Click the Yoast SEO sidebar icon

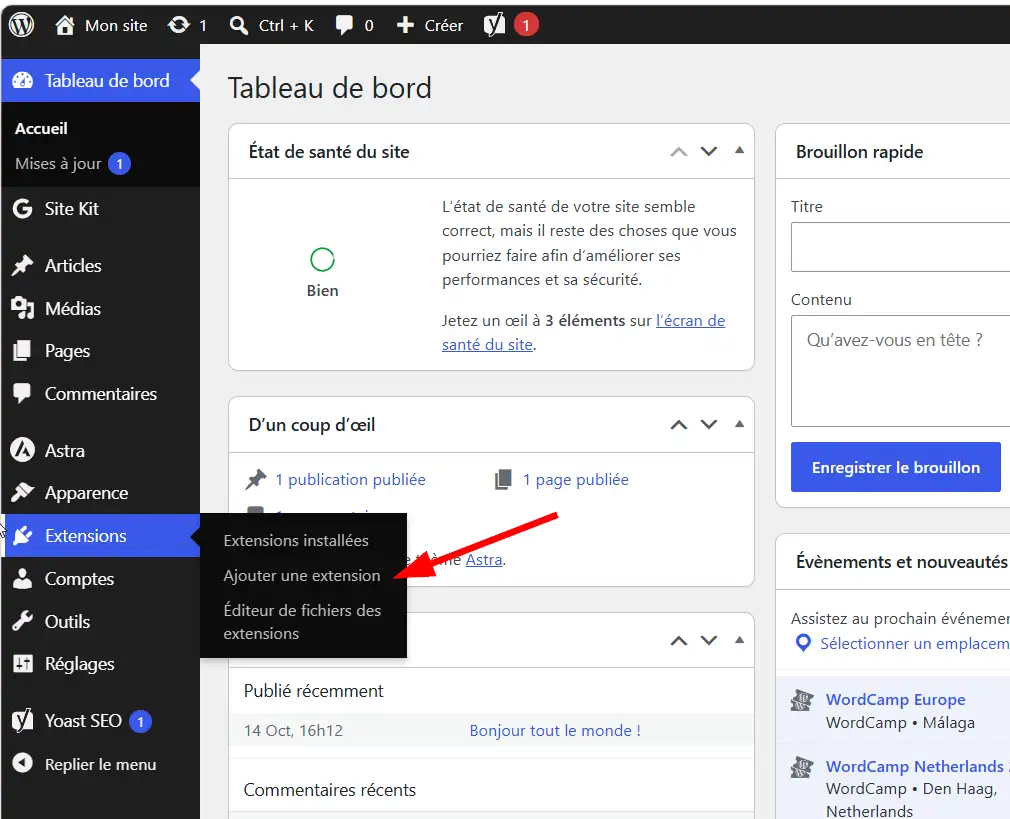click(23, 720)
